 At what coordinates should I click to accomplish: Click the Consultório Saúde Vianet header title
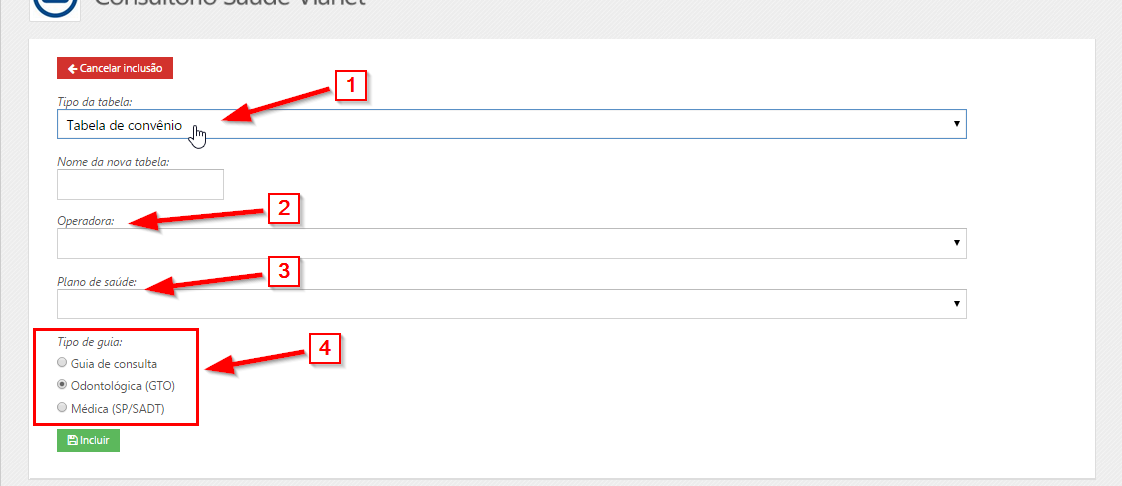(230, 4)
